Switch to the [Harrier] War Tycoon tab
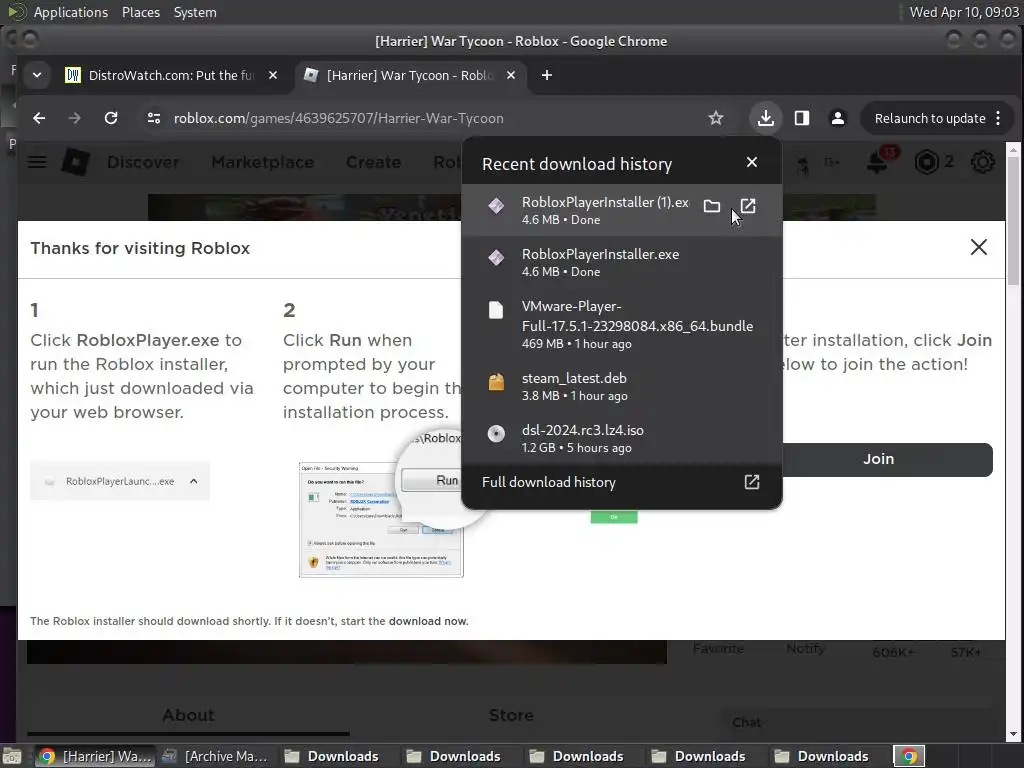This screenshot has width=1024, height=768. [x=410, y=75]
